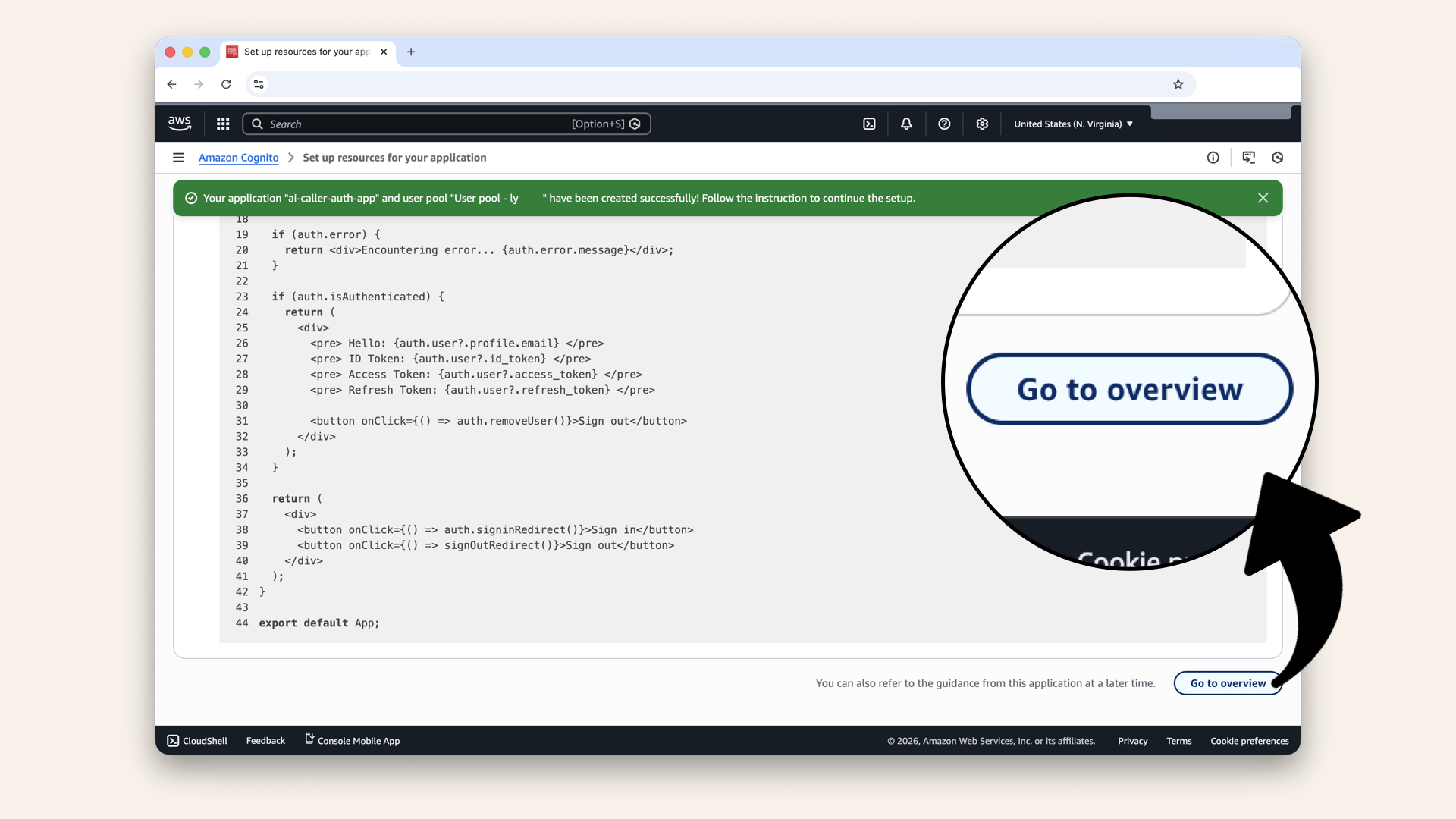Open CloudShell from the footer

197,741
